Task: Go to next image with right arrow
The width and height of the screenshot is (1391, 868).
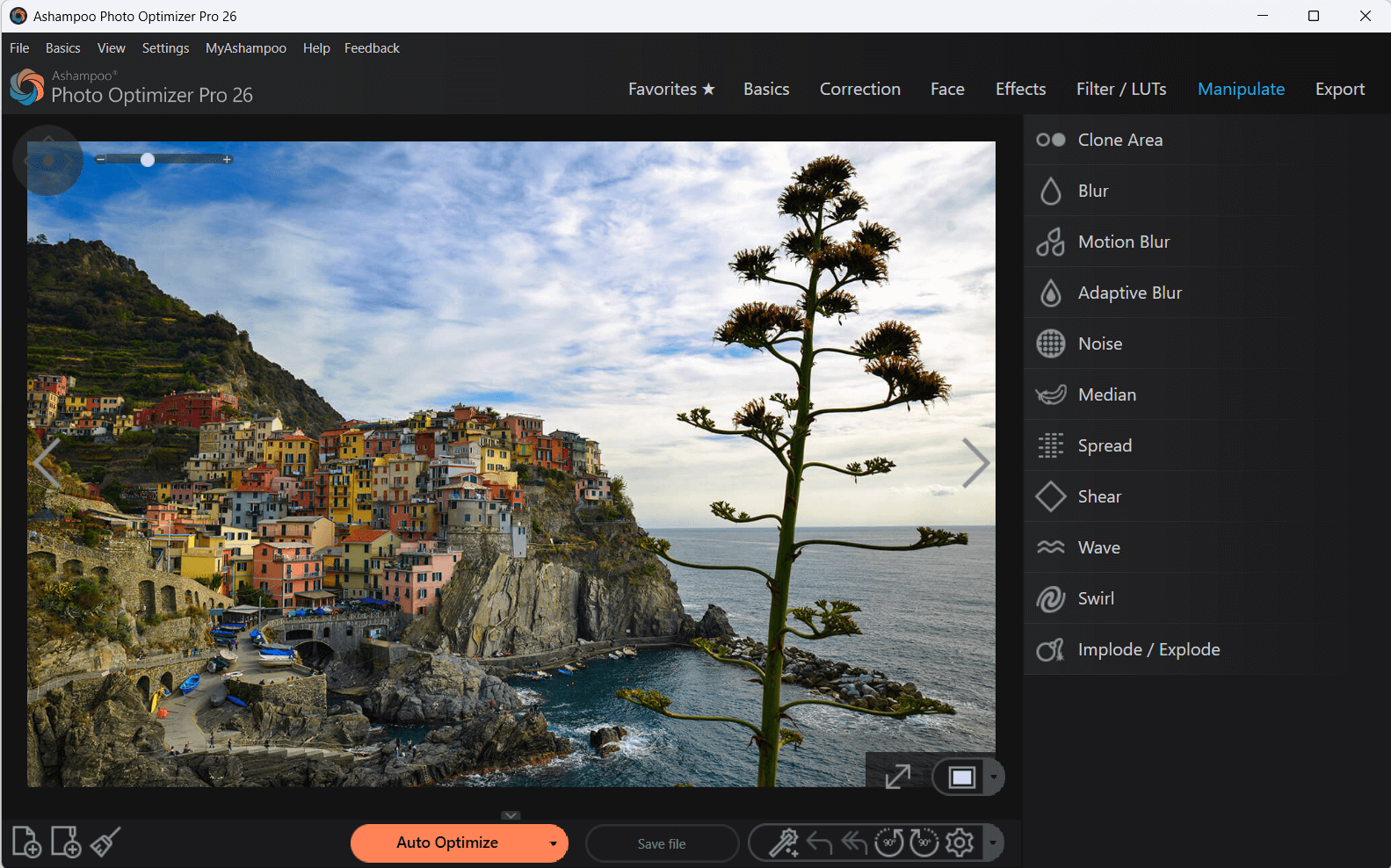Action: [974, 463]
